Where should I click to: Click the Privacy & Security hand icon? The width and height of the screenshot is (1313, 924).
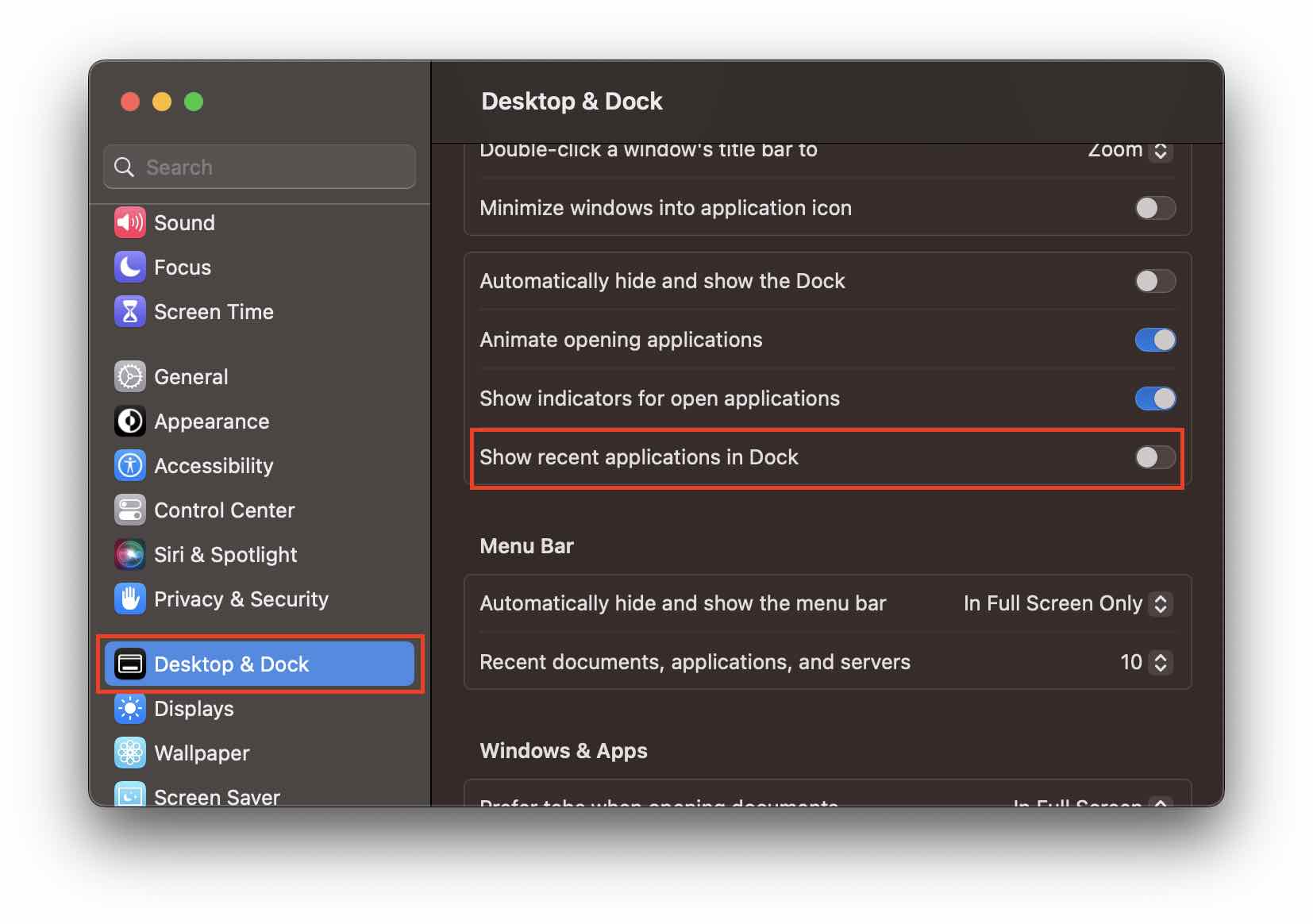(129, 599)
